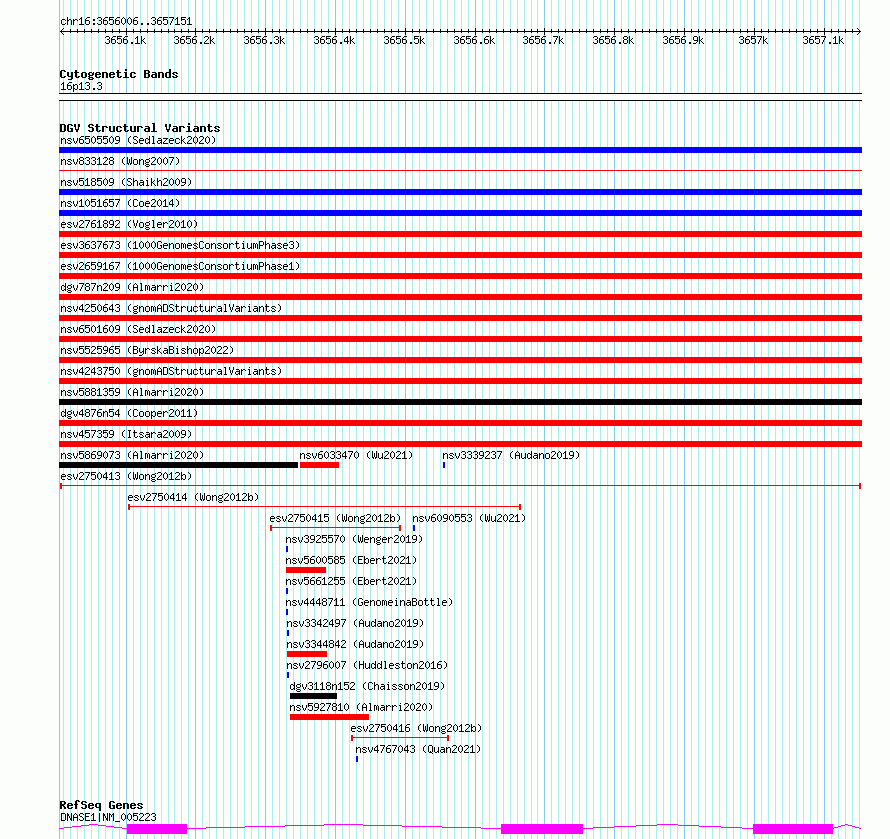Select esv2750416 (Wong2012b) label

(x=416, y=728)
